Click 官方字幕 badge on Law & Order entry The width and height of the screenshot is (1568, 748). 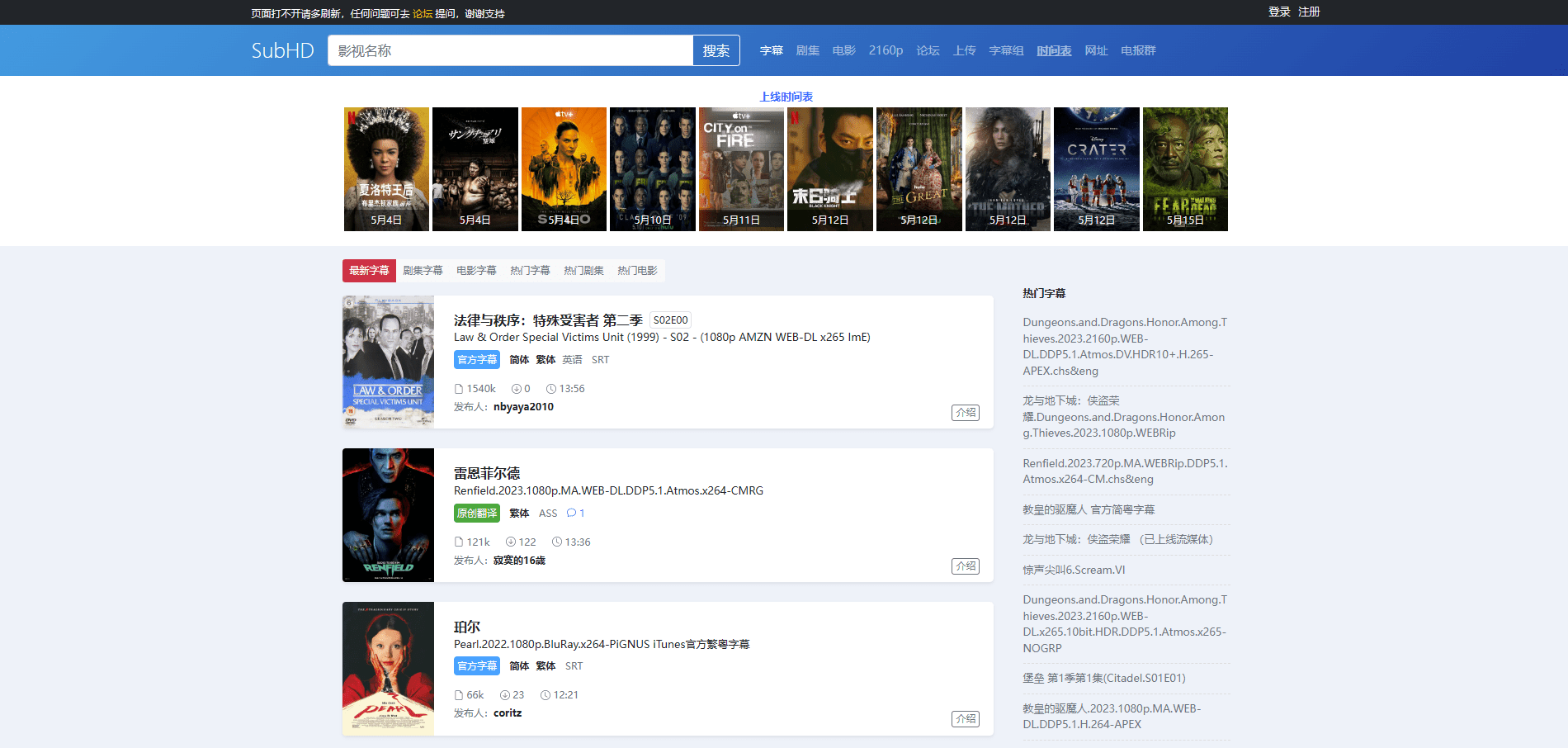[x=477, y=360]
